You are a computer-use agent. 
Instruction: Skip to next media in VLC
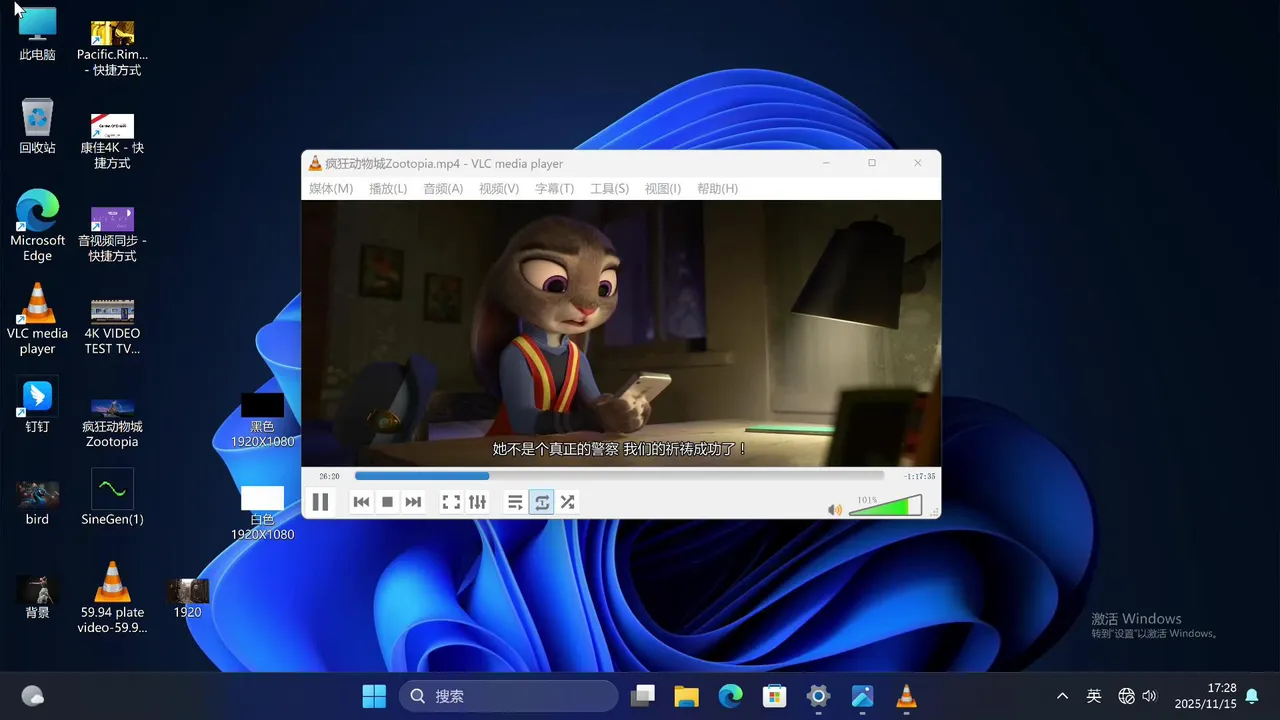point(413,502)
